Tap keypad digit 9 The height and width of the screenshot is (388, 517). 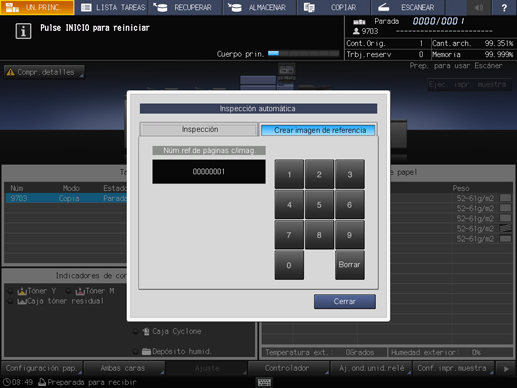[350, 235]
